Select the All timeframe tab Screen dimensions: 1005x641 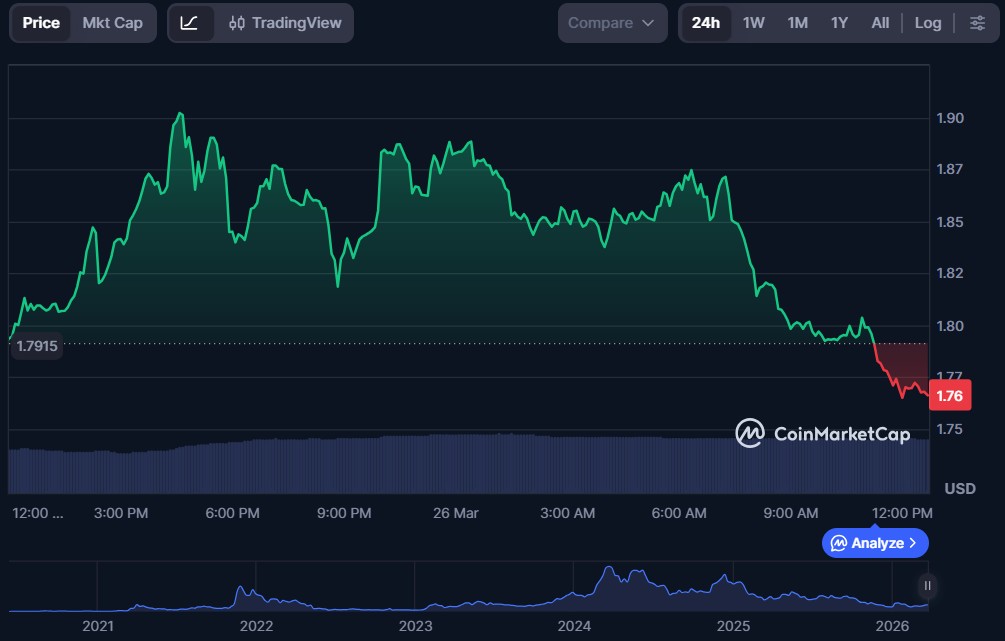(x=879, y=22)
